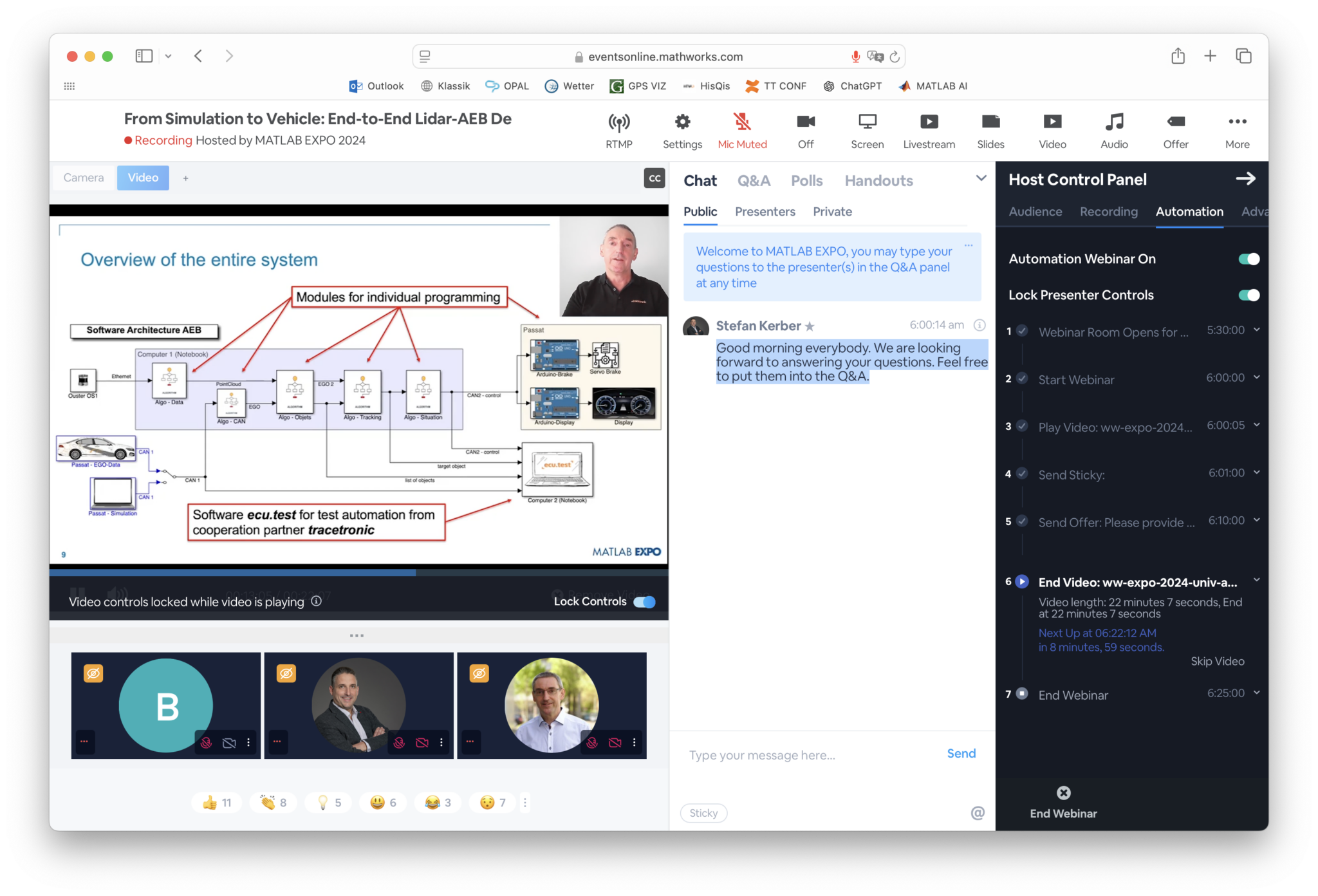Screen dimensions: 1318x896
Task: Toggle closed captions CC button
Action: coord(654,178)
